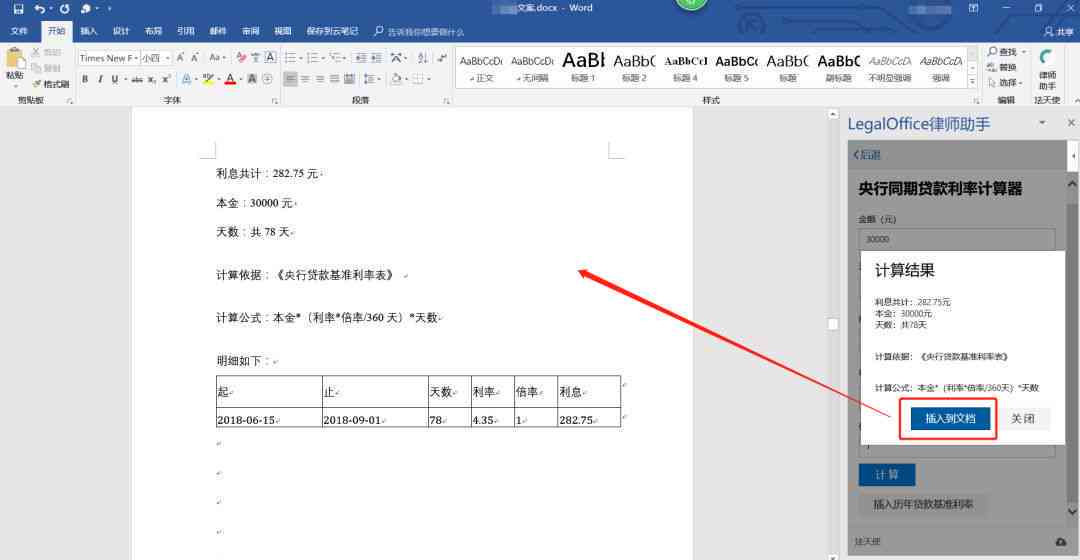
Task: Click the character shading icon
Action: [252, 79]
